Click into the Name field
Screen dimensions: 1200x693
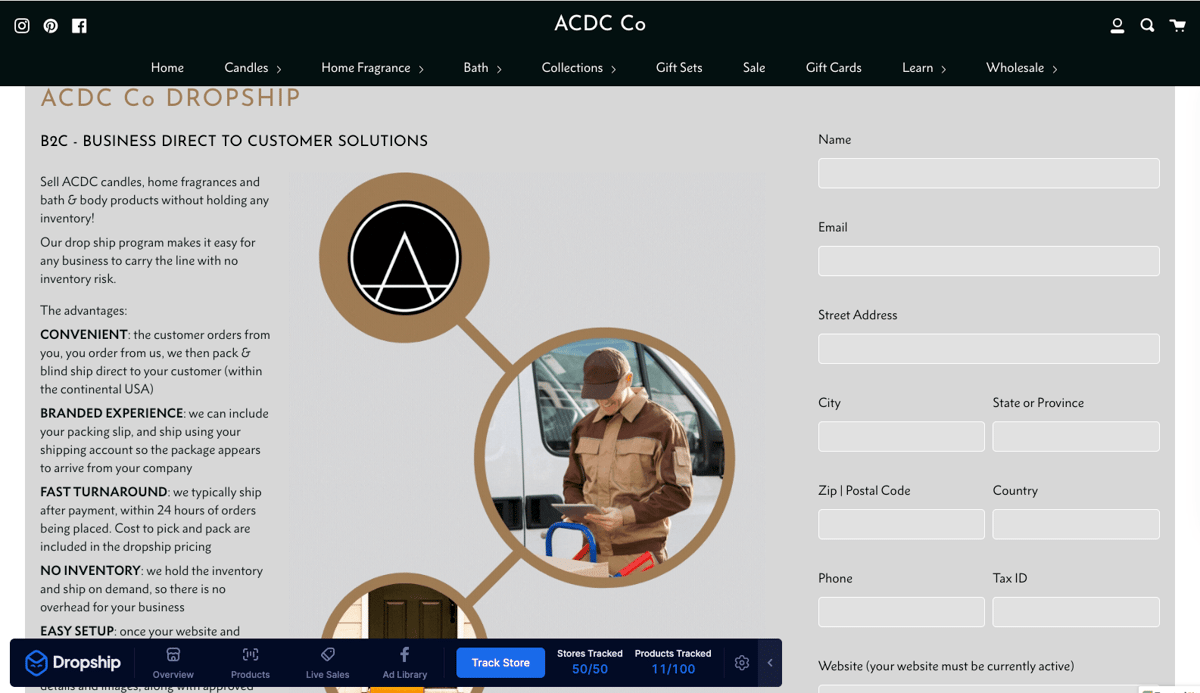click(x=988, y=173)
